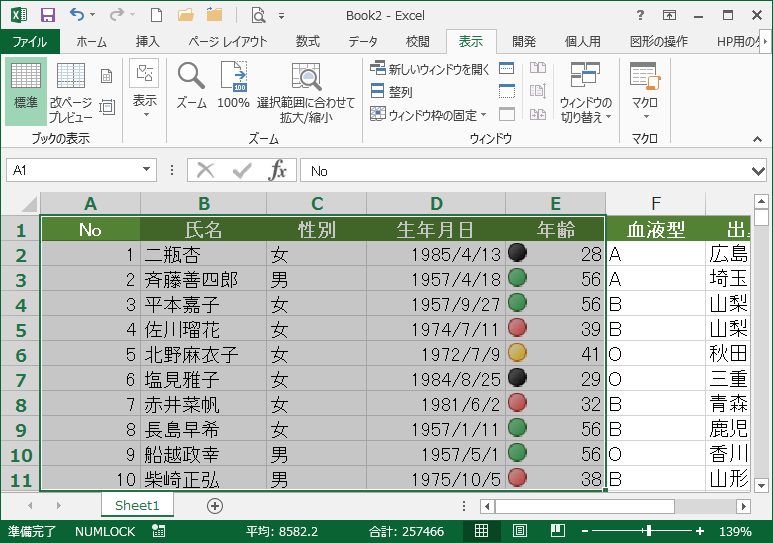Open the 表示 show dropdown
Image resolution: width=773 pixels, height=543 pixels.
coord(144,90)
